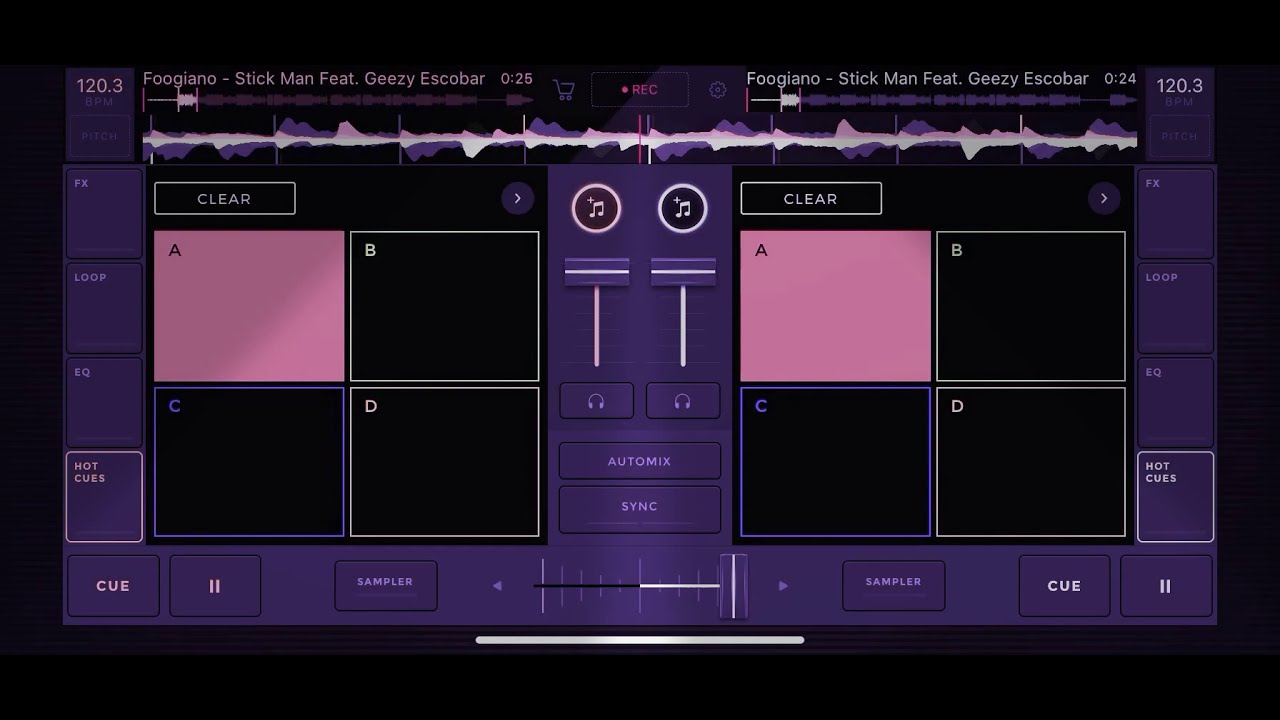Enable AUTOMIX mode
Viewport: 1280px width, 720px height.
(x=640, y=461)
